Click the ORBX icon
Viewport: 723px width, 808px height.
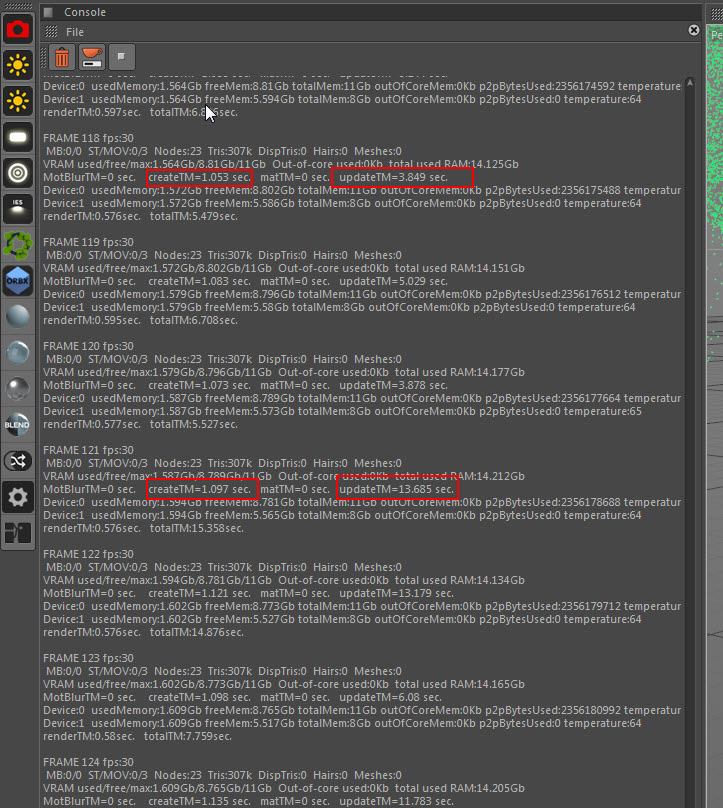click(18, 281)
